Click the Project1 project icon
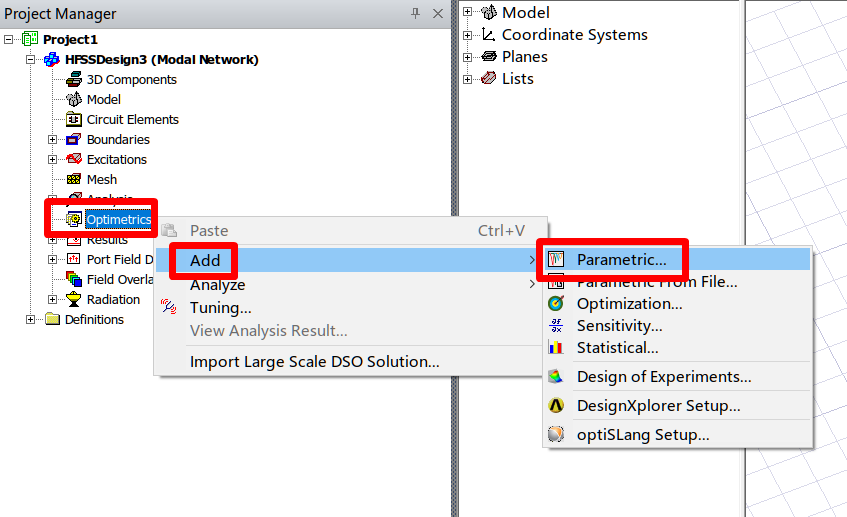This screenshot has width=847, height=517. click(30, 39)
